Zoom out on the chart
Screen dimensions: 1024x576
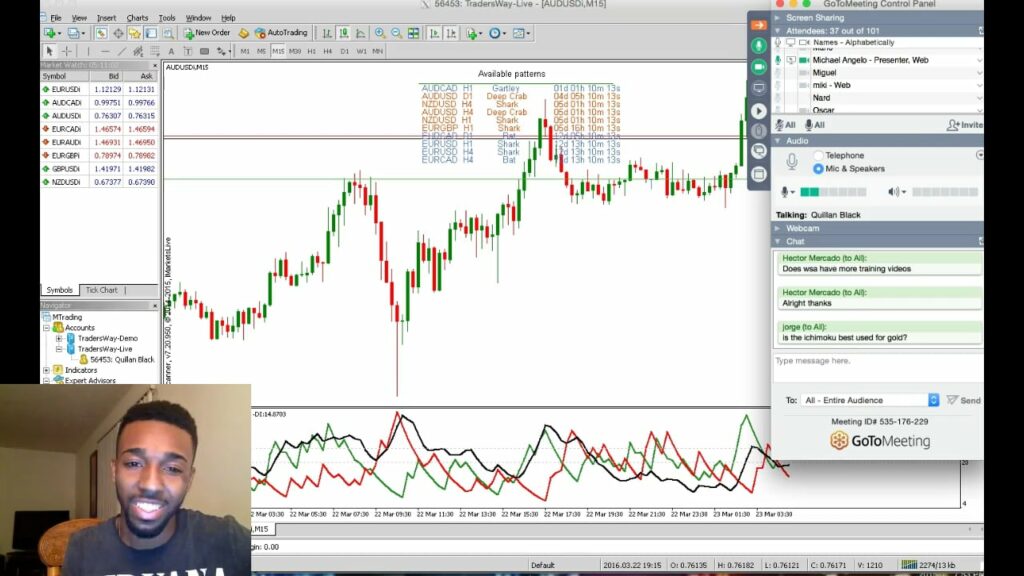pos(396,33)
